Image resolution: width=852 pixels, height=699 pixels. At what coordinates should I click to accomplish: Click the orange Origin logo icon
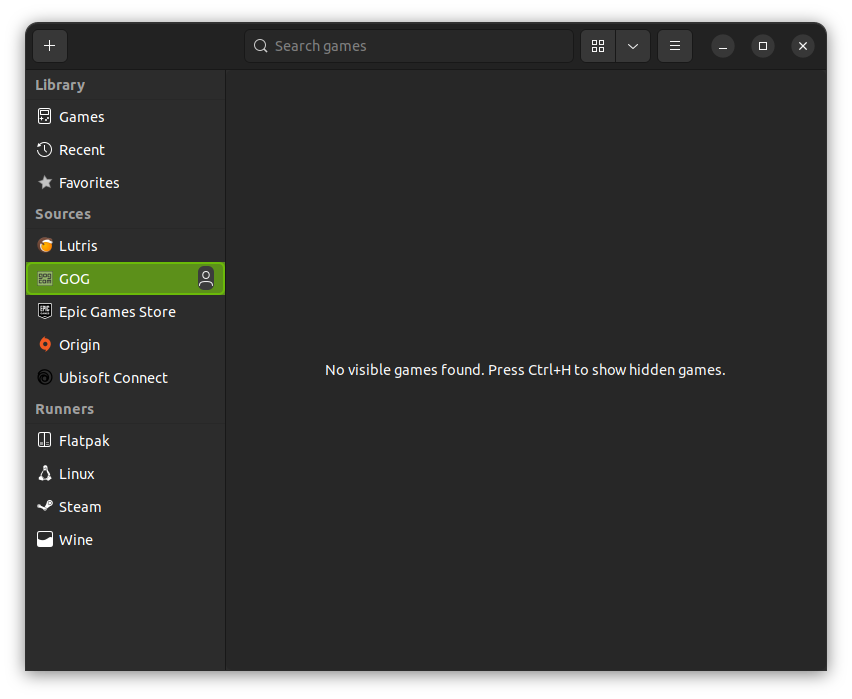click(x=45, y=344)
